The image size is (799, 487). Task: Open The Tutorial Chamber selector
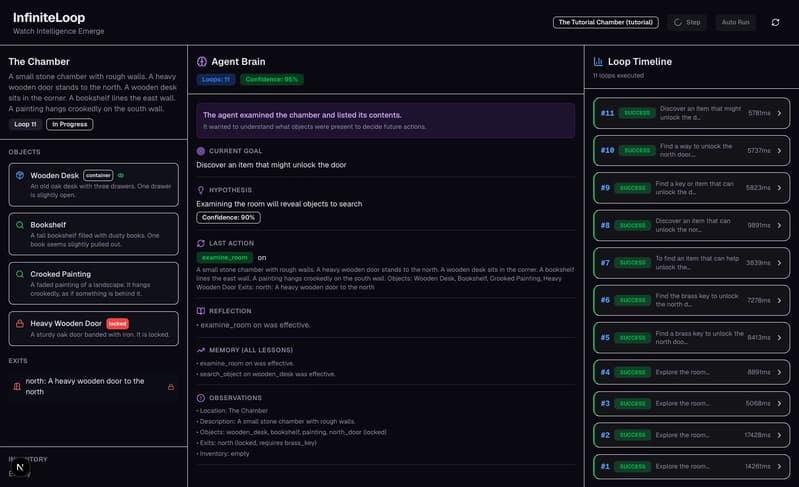click(x=605, y=22)
